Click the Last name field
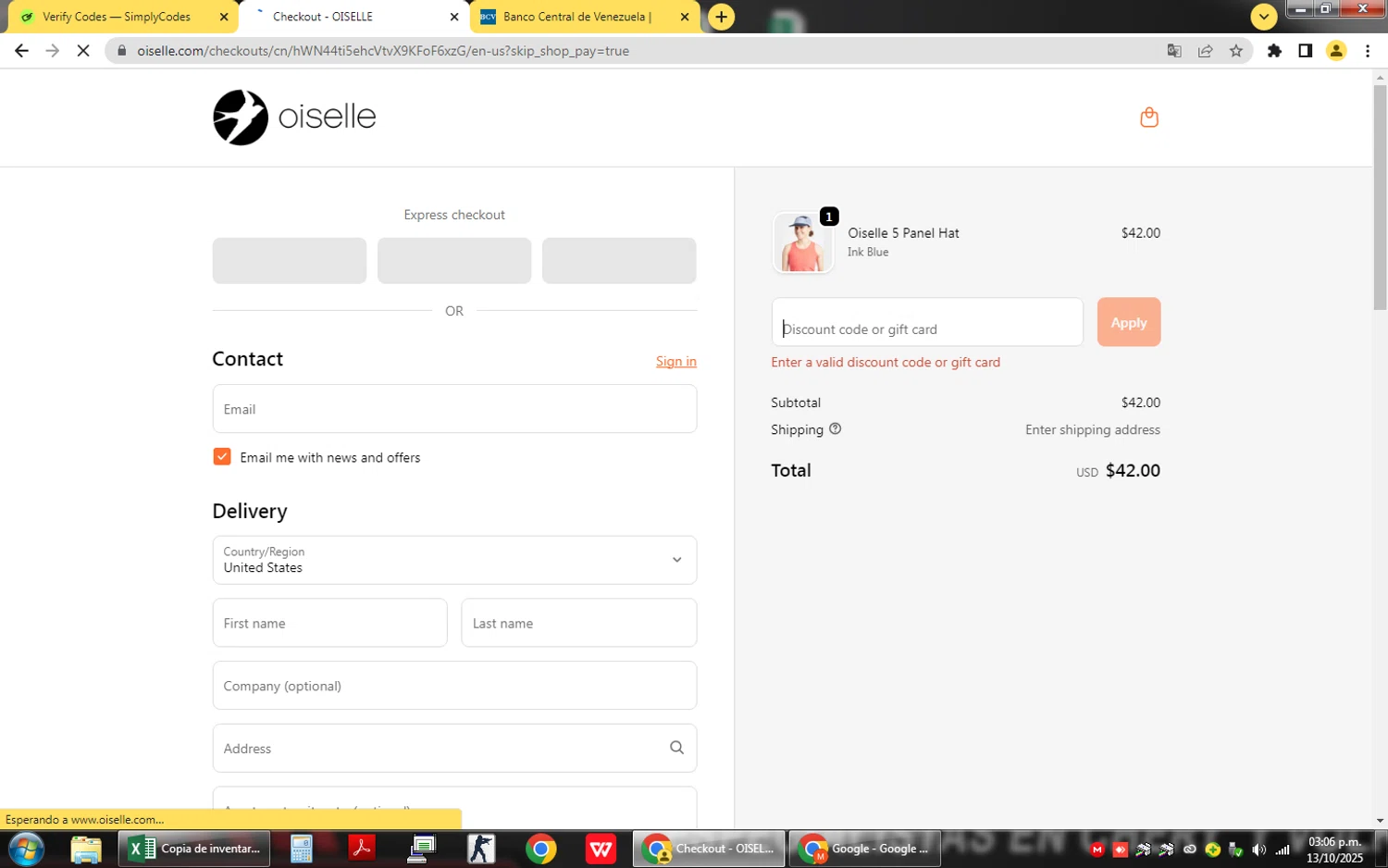 (578, 623)
